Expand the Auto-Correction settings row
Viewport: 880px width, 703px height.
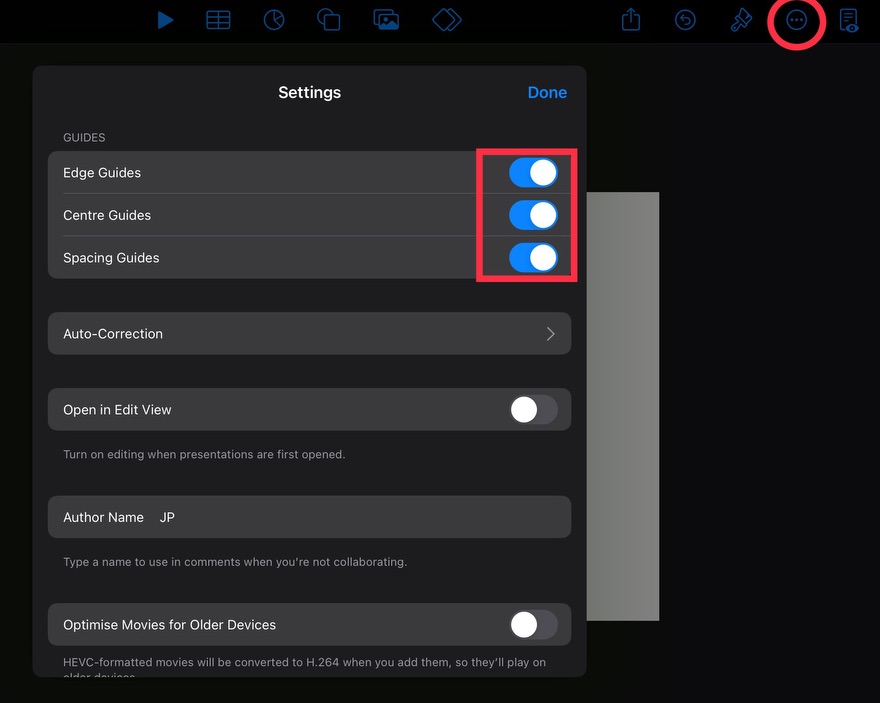(x=309, y=334)
